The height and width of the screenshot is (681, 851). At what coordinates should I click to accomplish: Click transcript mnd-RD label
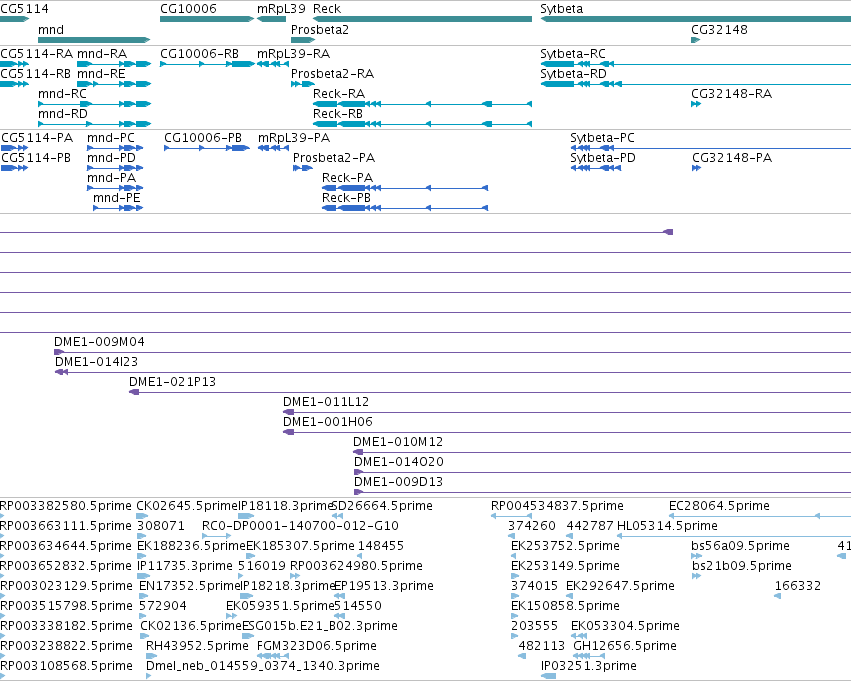tap(63, 114)
